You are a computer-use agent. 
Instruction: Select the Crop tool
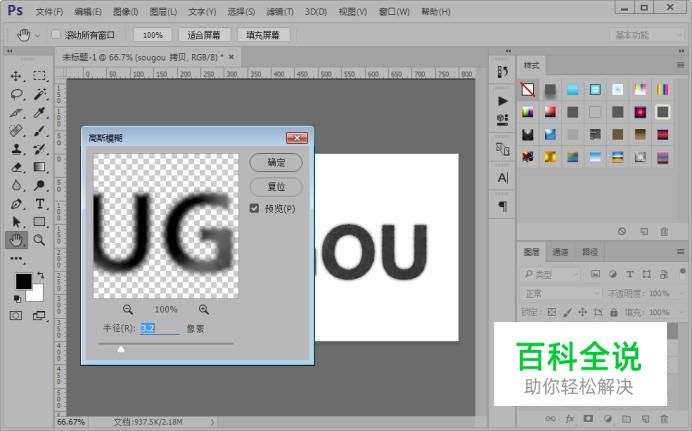[16, 112]
